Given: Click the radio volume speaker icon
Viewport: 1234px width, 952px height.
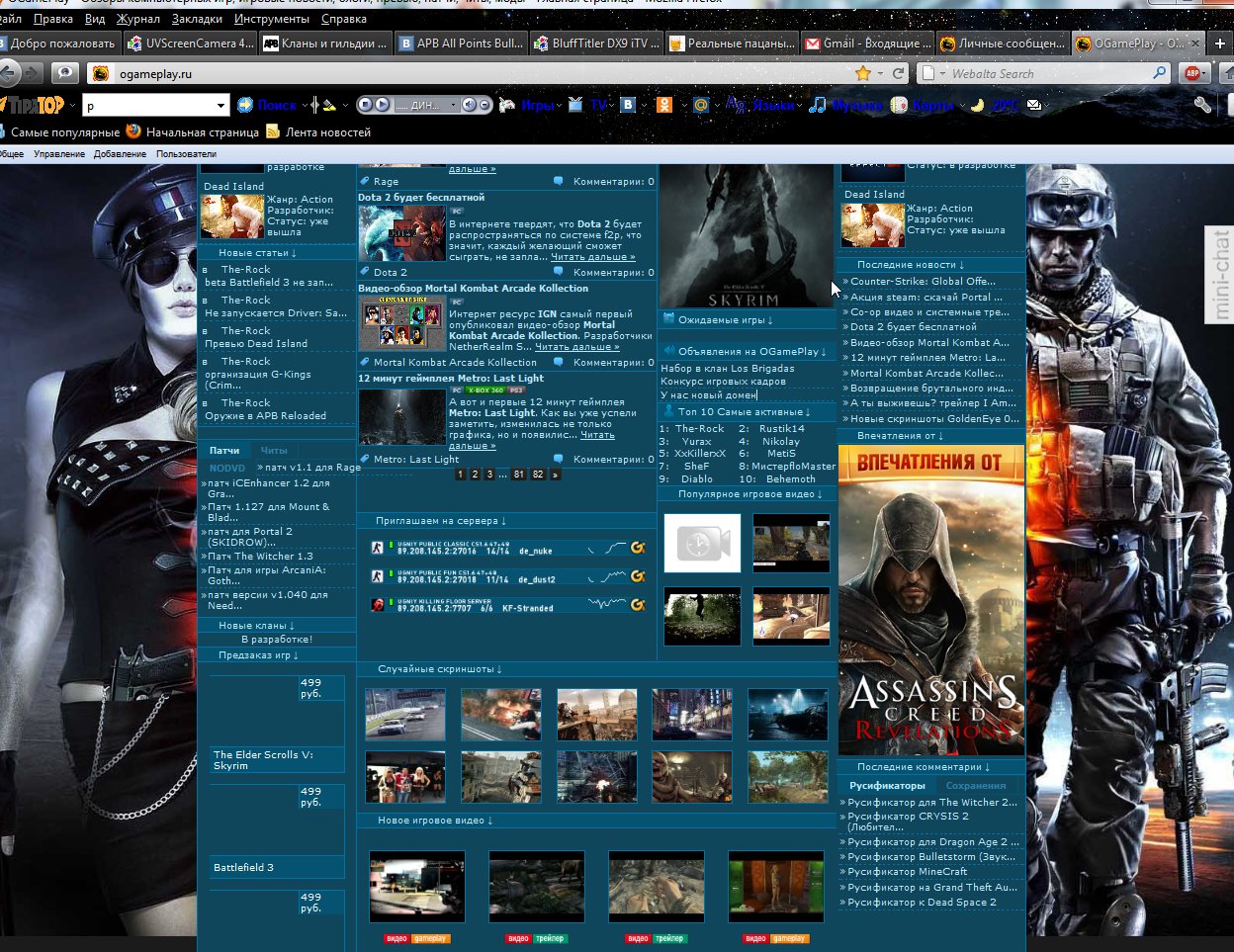Looking at the screenshot, I should pos(469,105).
